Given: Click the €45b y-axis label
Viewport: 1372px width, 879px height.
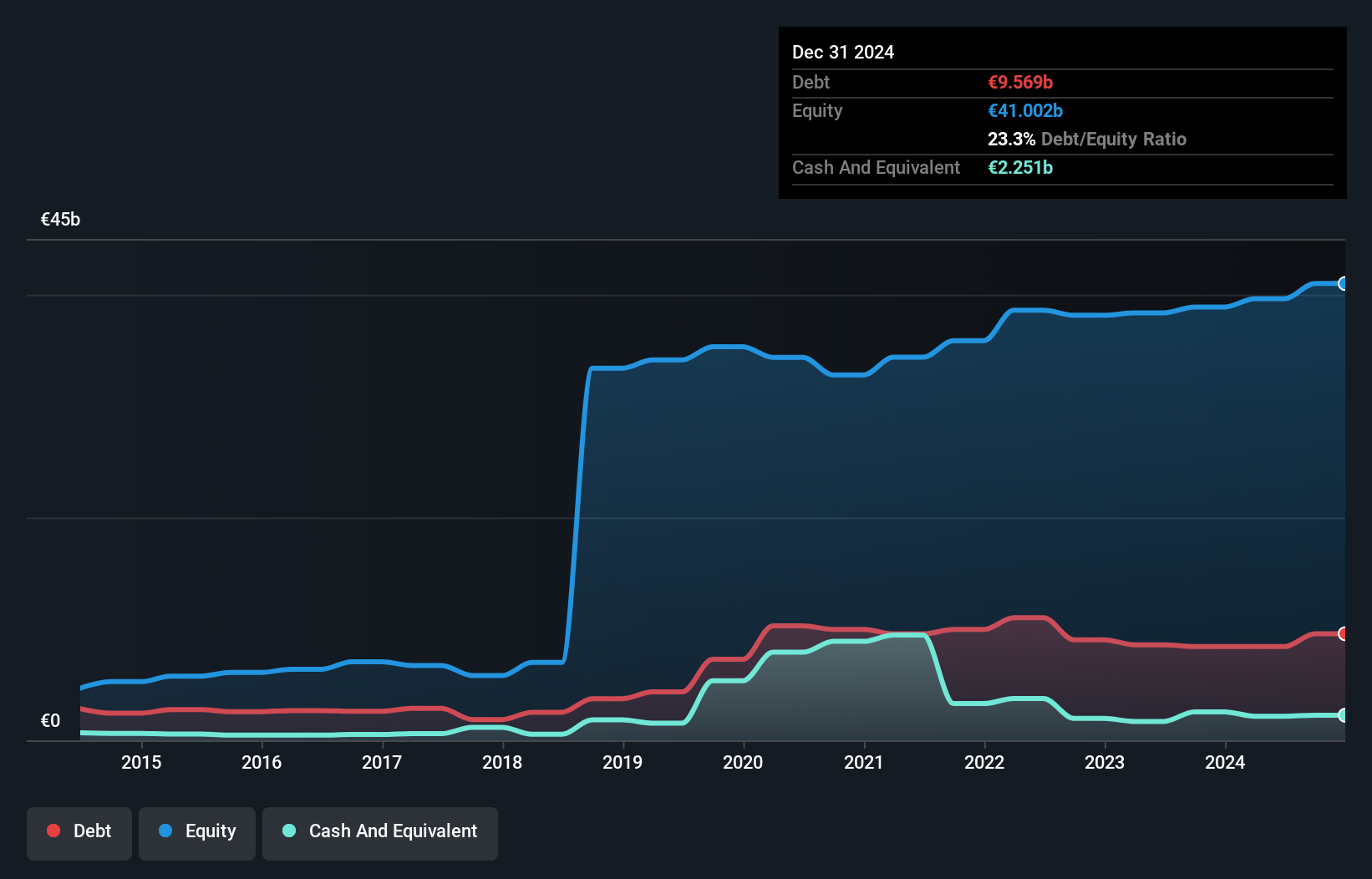Looking at the screenshot, I should [x=60, y=220].
